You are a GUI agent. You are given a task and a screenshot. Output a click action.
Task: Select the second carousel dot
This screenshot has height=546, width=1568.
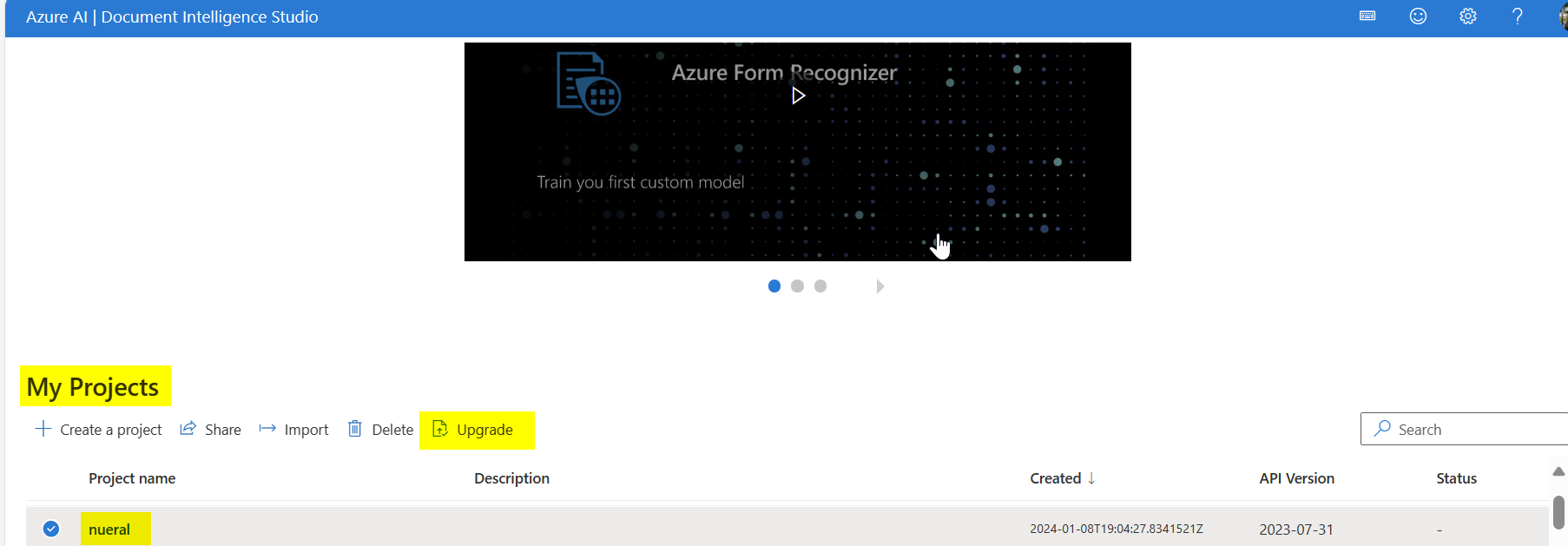(x=797, y=286)
